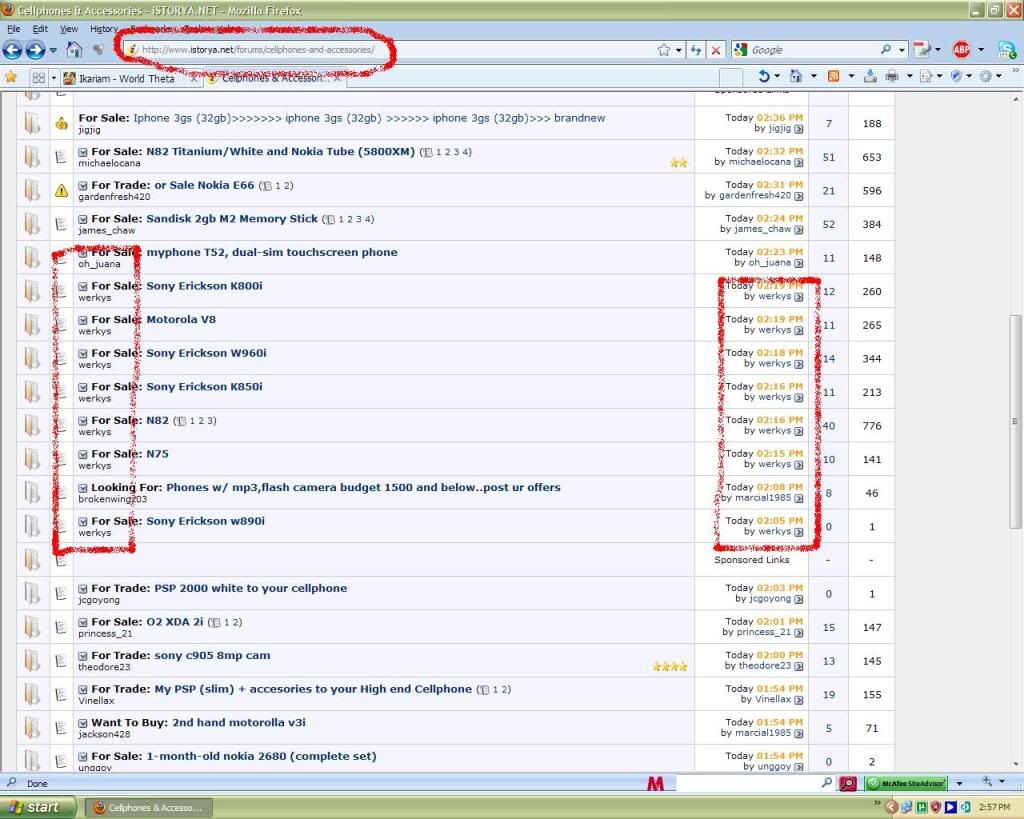Image resolution: width=1024 pixels, height=819 pixels.
Task: Click magnifier icon beside Done in status bar
Action: click(11, 782)
